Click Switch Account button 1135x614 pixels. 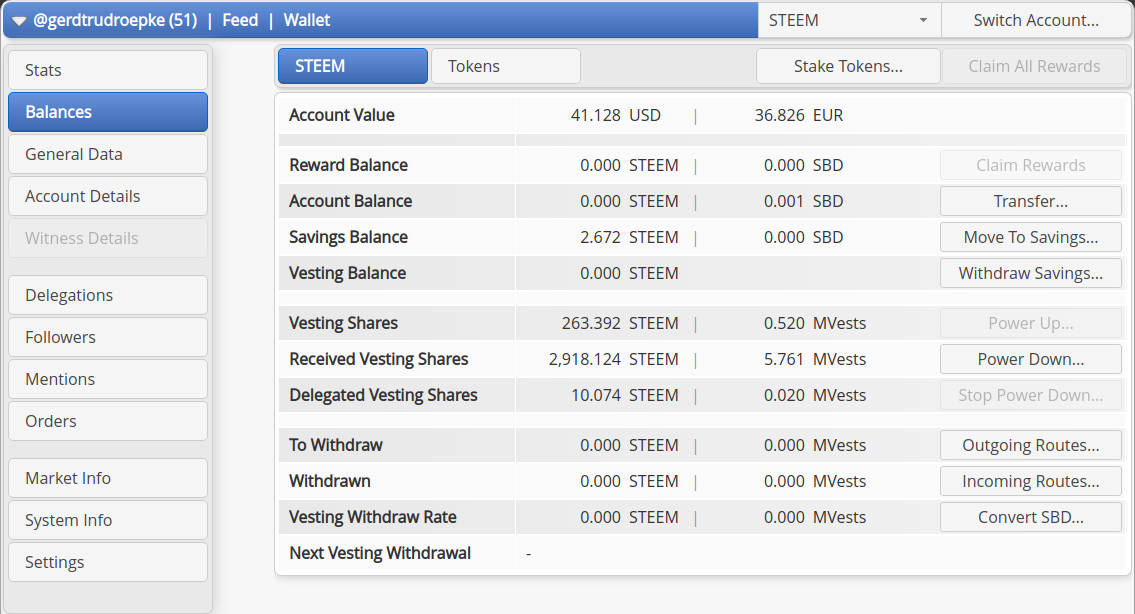click(1036, 20)
